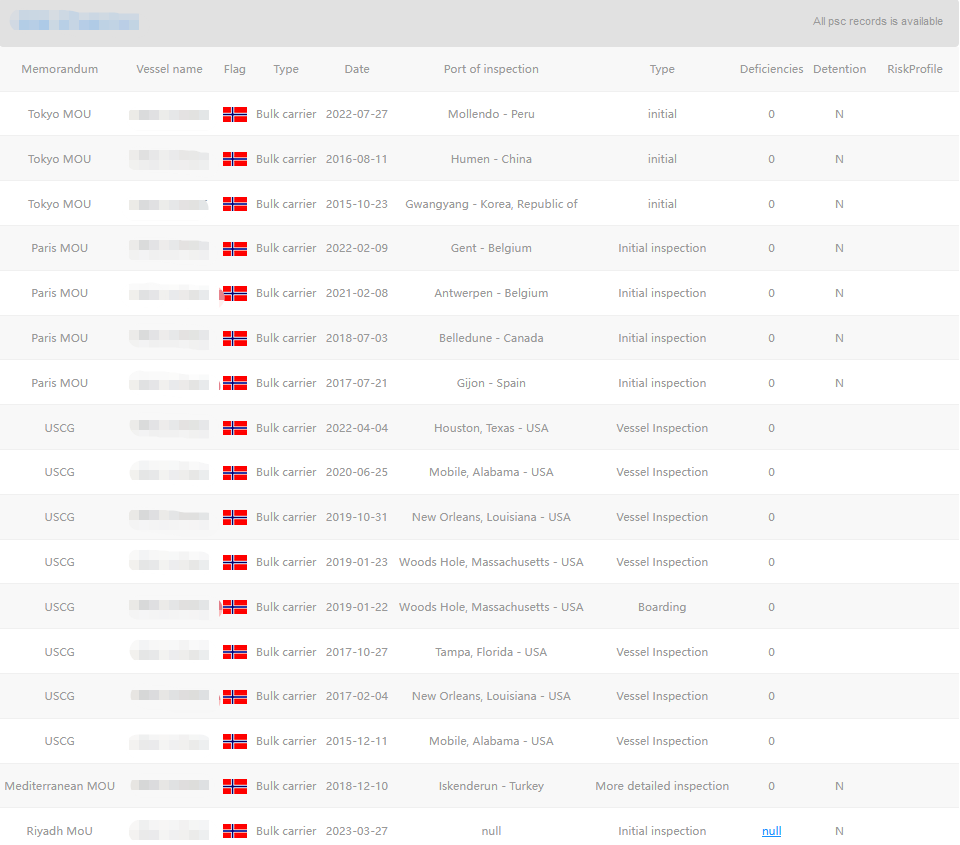This screenshot has width=960, height=845.
Task: Click the Memorandum column header
Action: tap(59, 69)
